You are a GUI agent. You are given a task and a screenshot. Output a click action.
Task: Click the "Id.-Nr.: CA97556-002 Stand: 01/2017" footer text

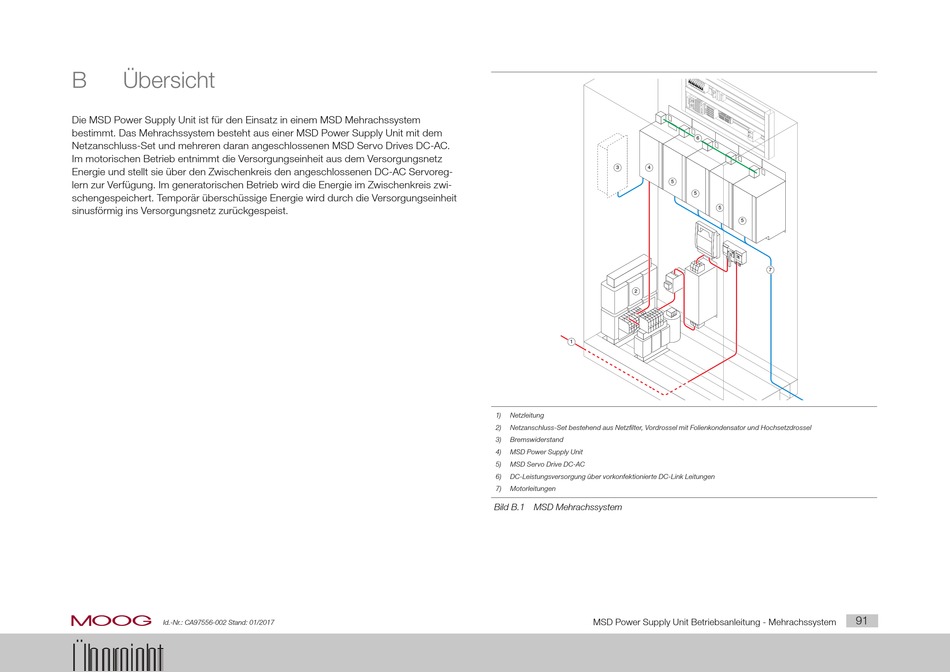[218, 622]
